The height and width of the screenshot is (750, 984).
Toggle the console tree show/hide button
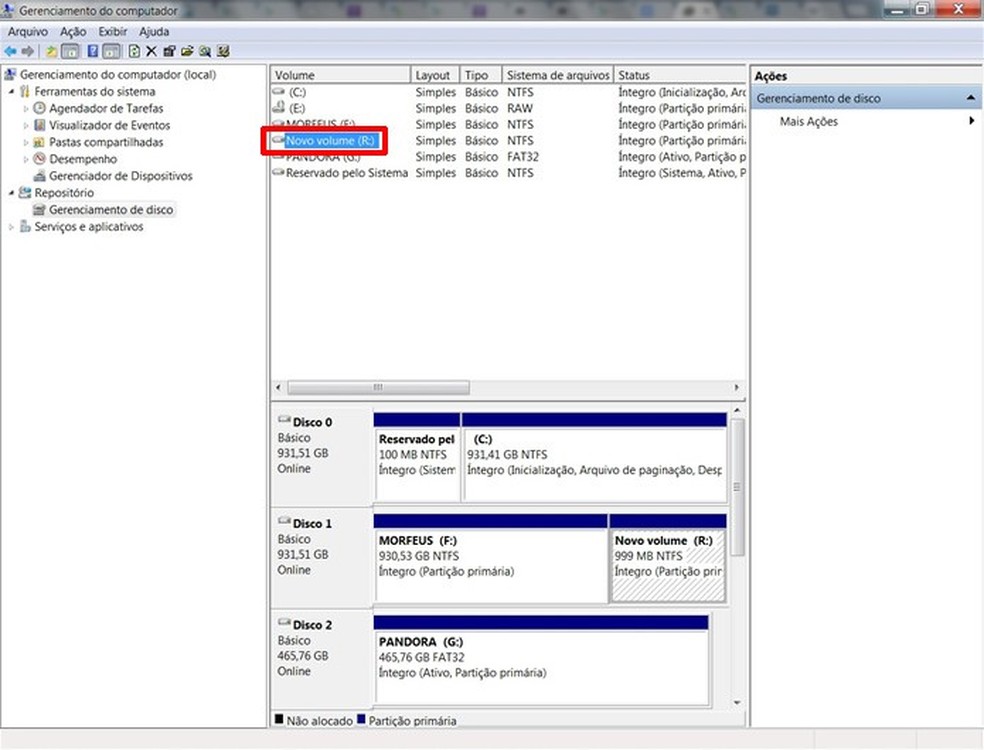pyautogui.click(x=70, y=51)
